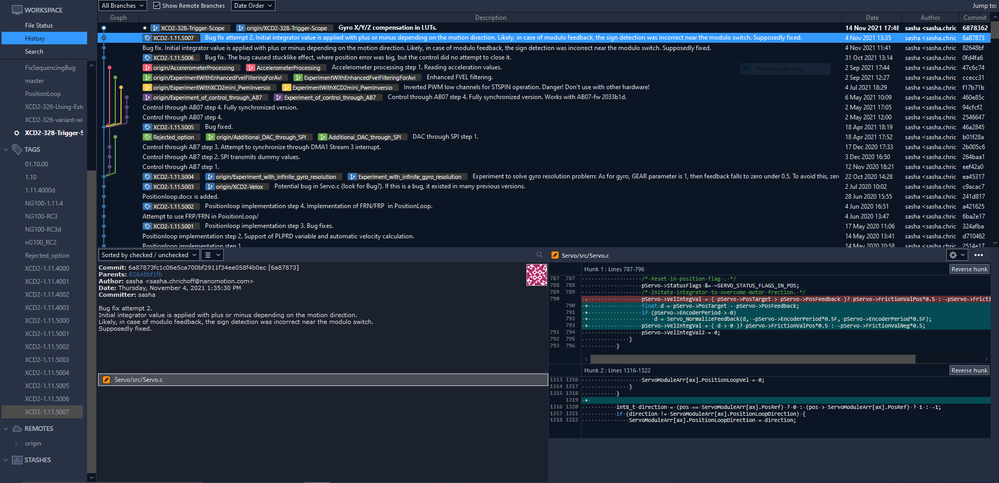999x483 pixels.
Task: Click the tag icon on Rejected_option label
Action: click(148, 137)
